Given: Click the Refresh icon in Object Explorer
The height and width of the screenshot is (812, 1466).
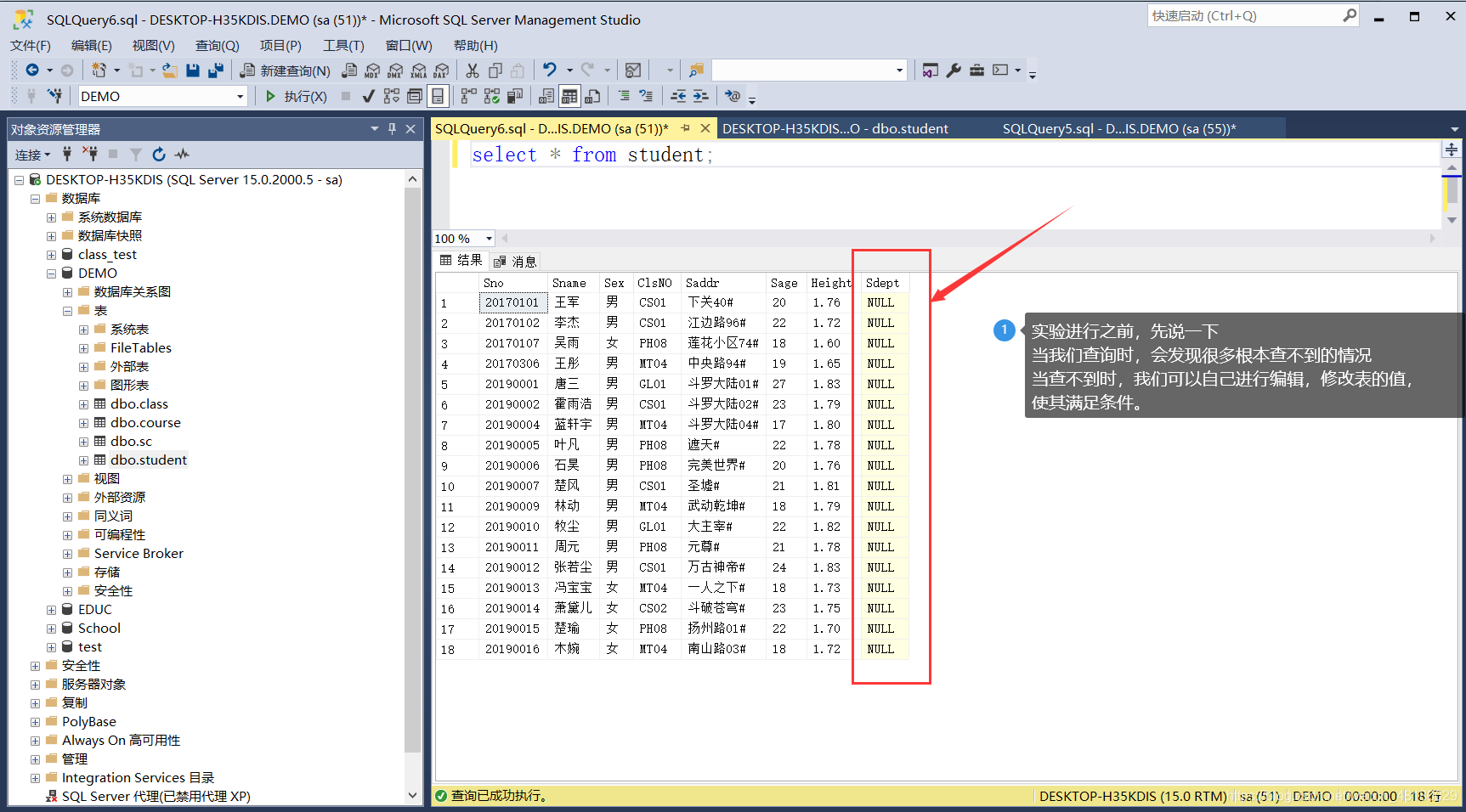Looking at the screenshot, I should [x=158, y=154].
